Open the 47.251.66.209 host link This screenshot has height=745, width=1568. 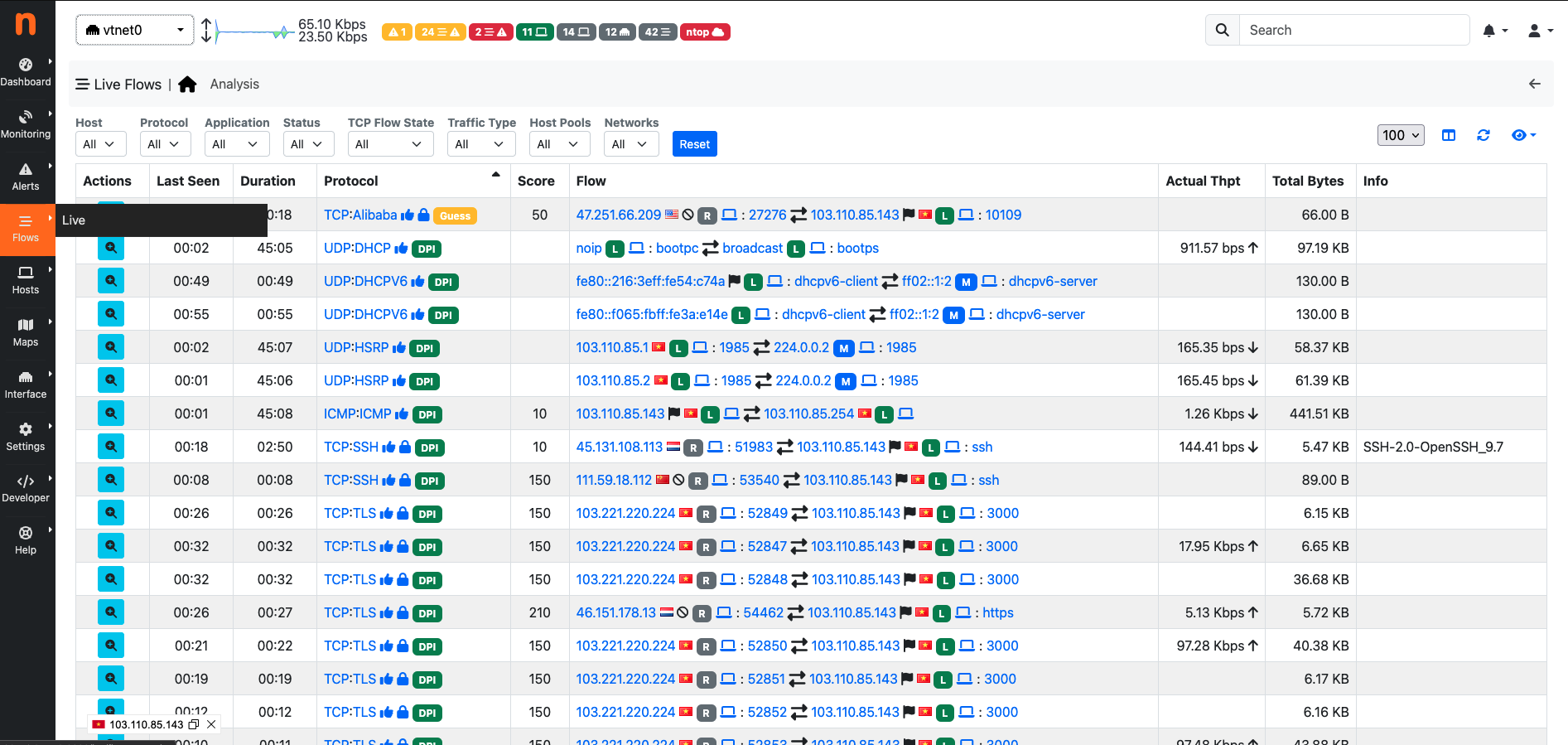coord(618,215)
